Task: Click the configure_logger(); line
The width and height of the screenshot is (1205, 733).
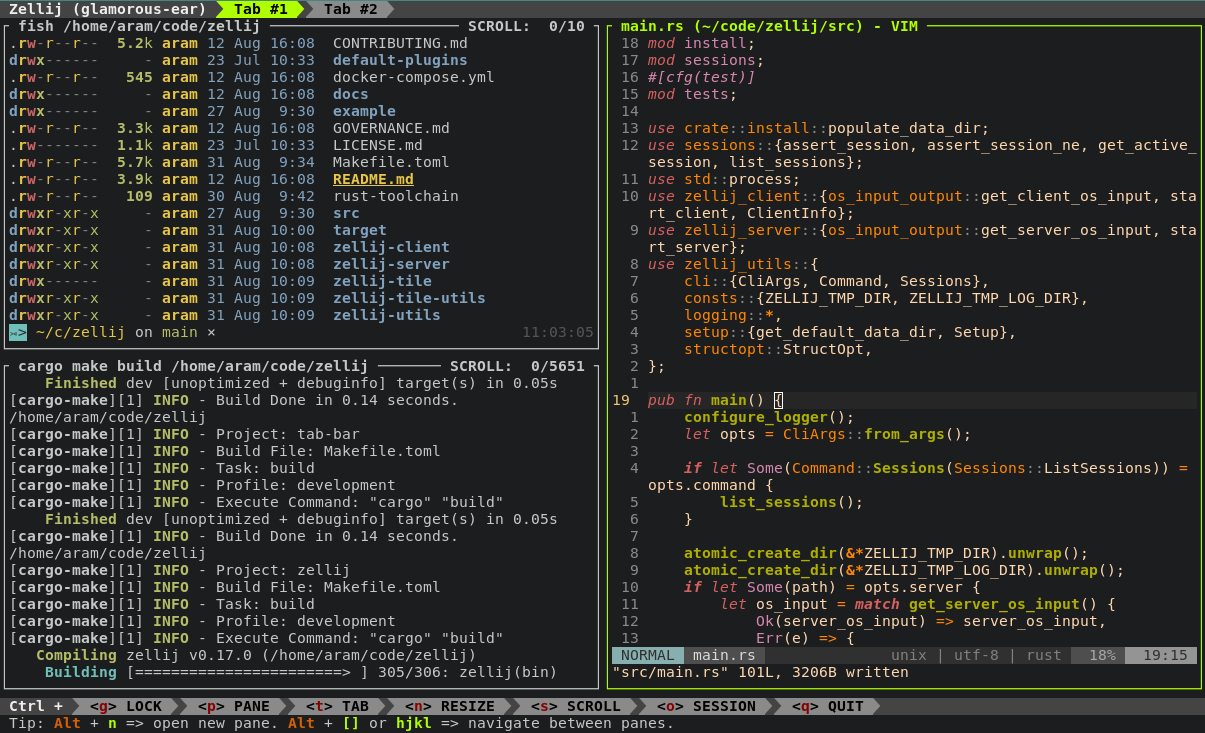Action: (x=769, y=417)
